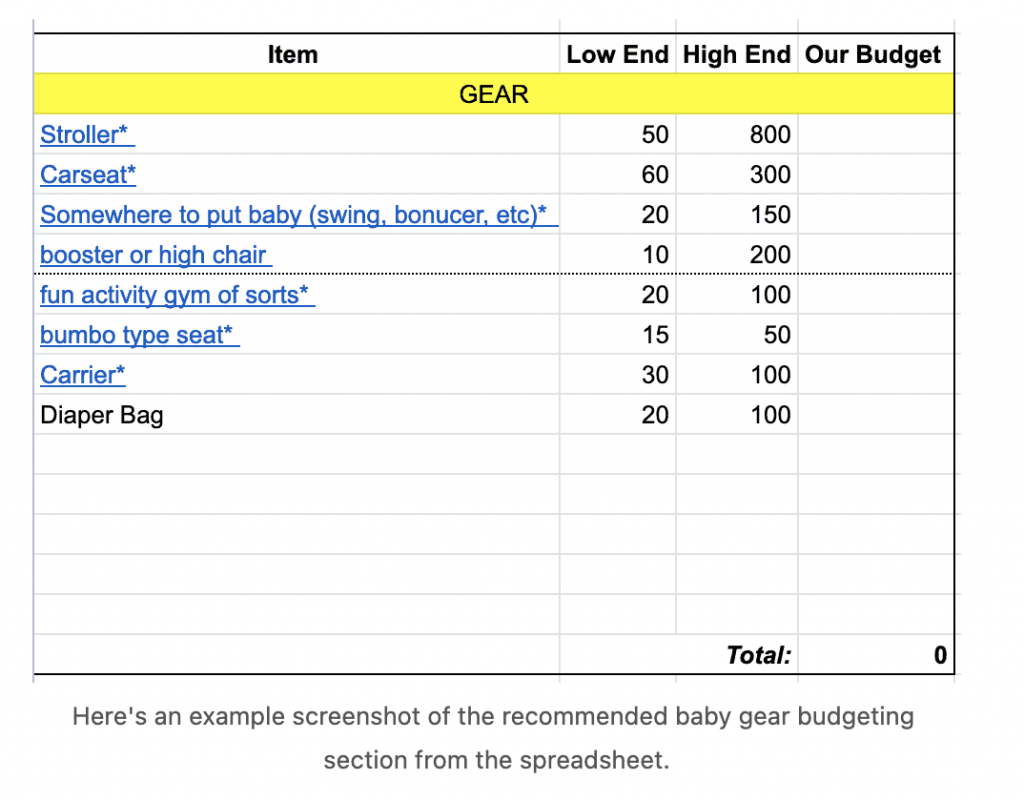
Task: Select the Our Budget column header
Action: pyautogui.click(x=876, y=54)
